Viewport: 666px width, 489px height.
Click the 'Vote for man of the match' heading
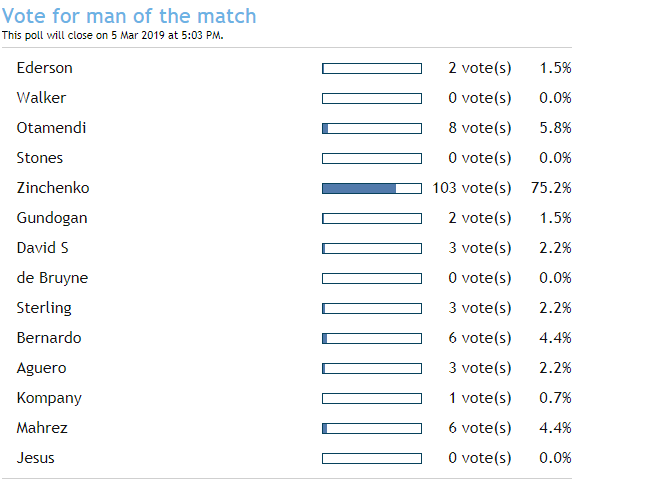(129, 16)
